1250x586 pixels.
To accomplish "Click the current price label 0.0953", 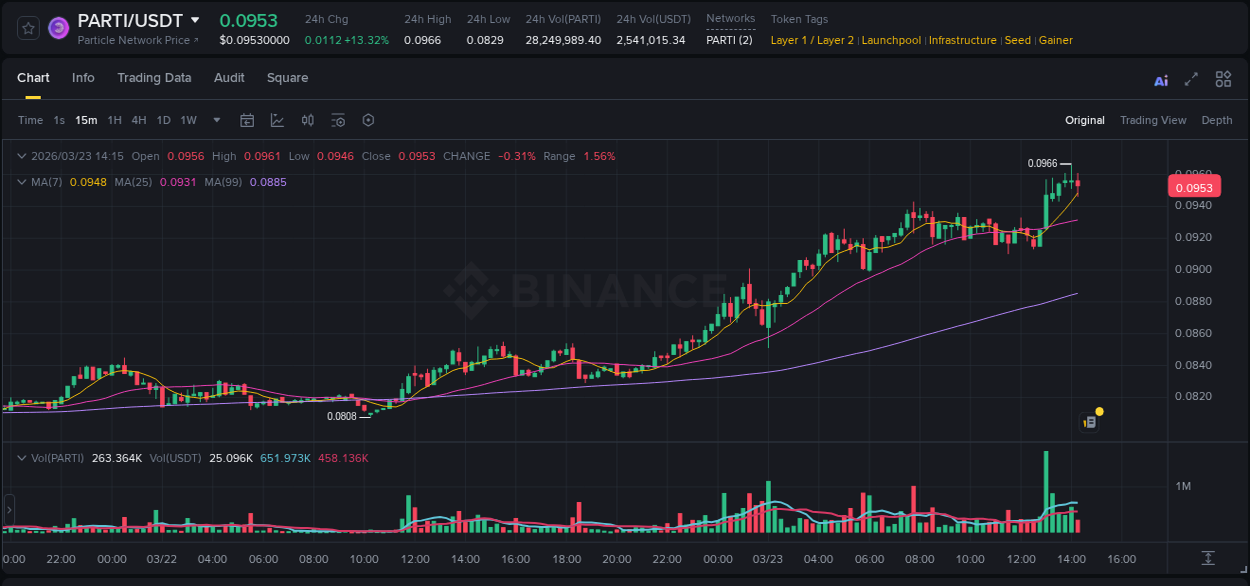I will [1196, 186].
